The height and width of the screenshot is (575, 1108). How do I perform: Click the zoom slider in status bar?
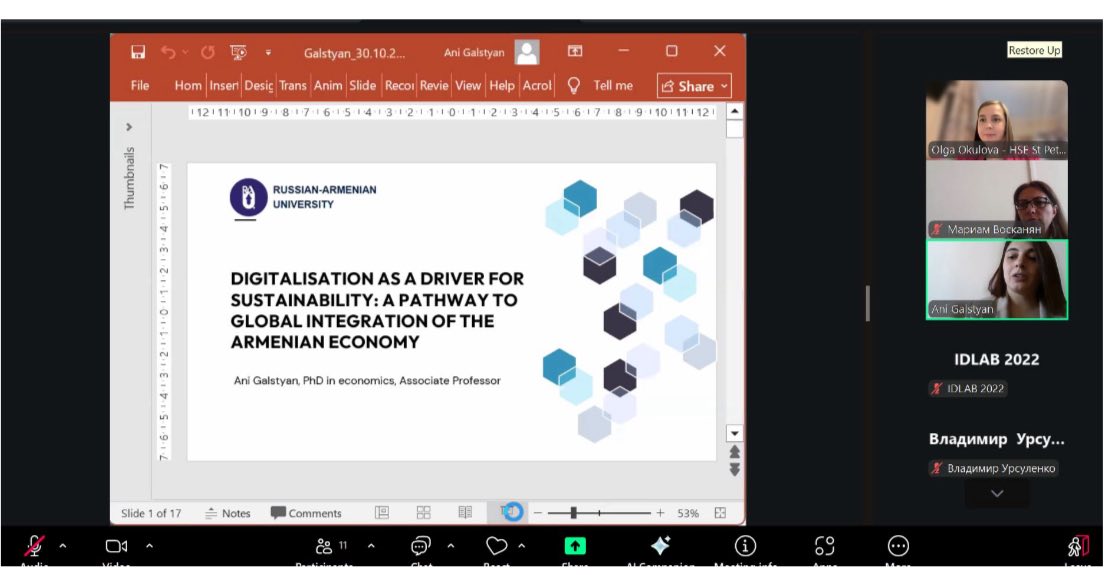[573, 513]
